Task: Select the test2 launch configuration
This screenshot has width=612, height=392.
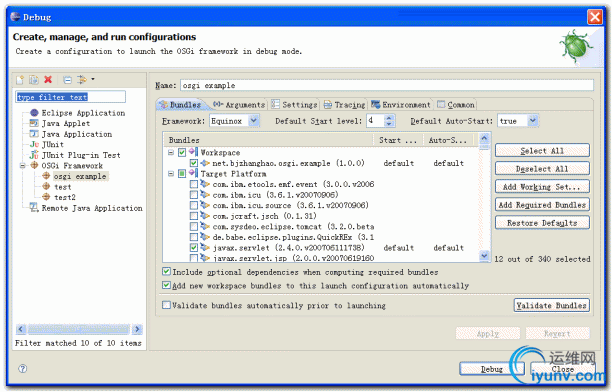Action: (65, 197)
